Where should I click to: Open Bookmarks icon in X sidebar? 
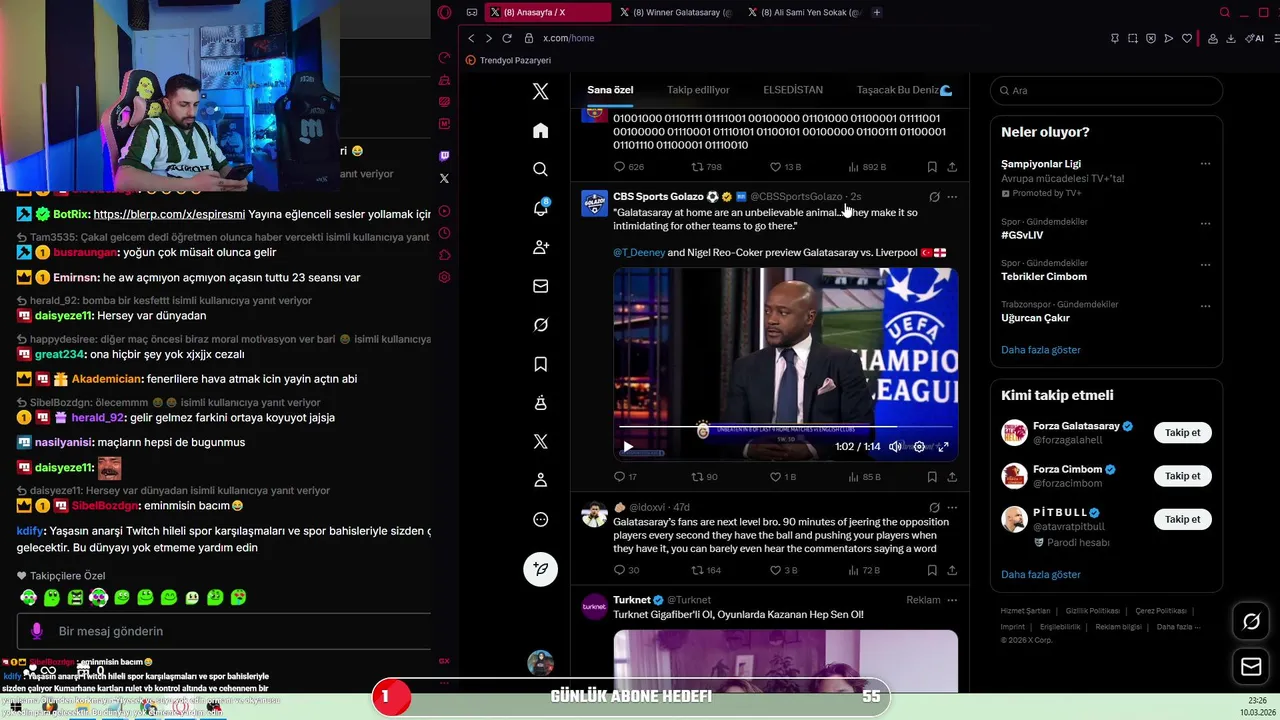(x=540, y=364)
